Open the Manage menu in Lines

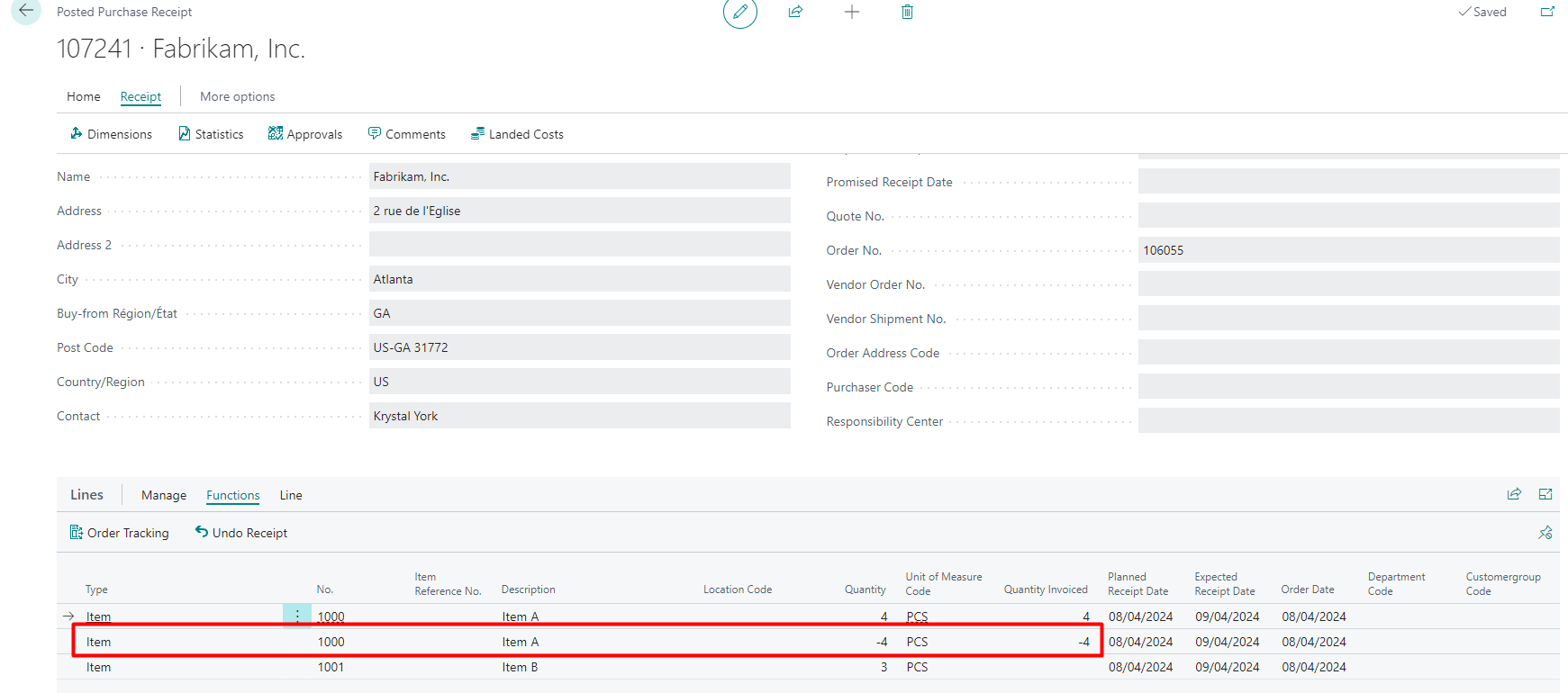164,495
